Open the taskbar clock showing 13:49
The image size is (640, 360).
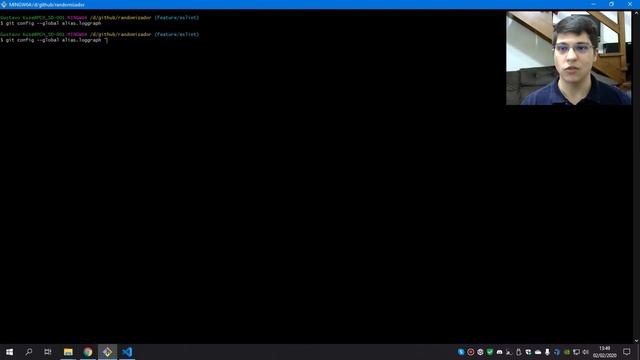[604, 352]
